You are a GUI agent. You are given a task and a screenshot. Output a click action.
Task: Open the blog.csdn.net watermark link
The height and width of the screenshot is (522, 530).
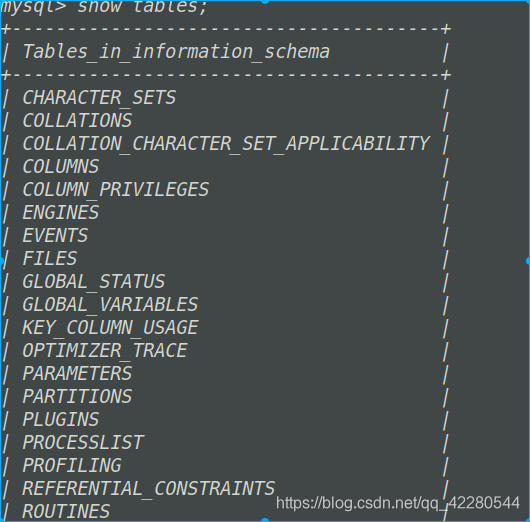pyautogui.click(x=398, y=503)
